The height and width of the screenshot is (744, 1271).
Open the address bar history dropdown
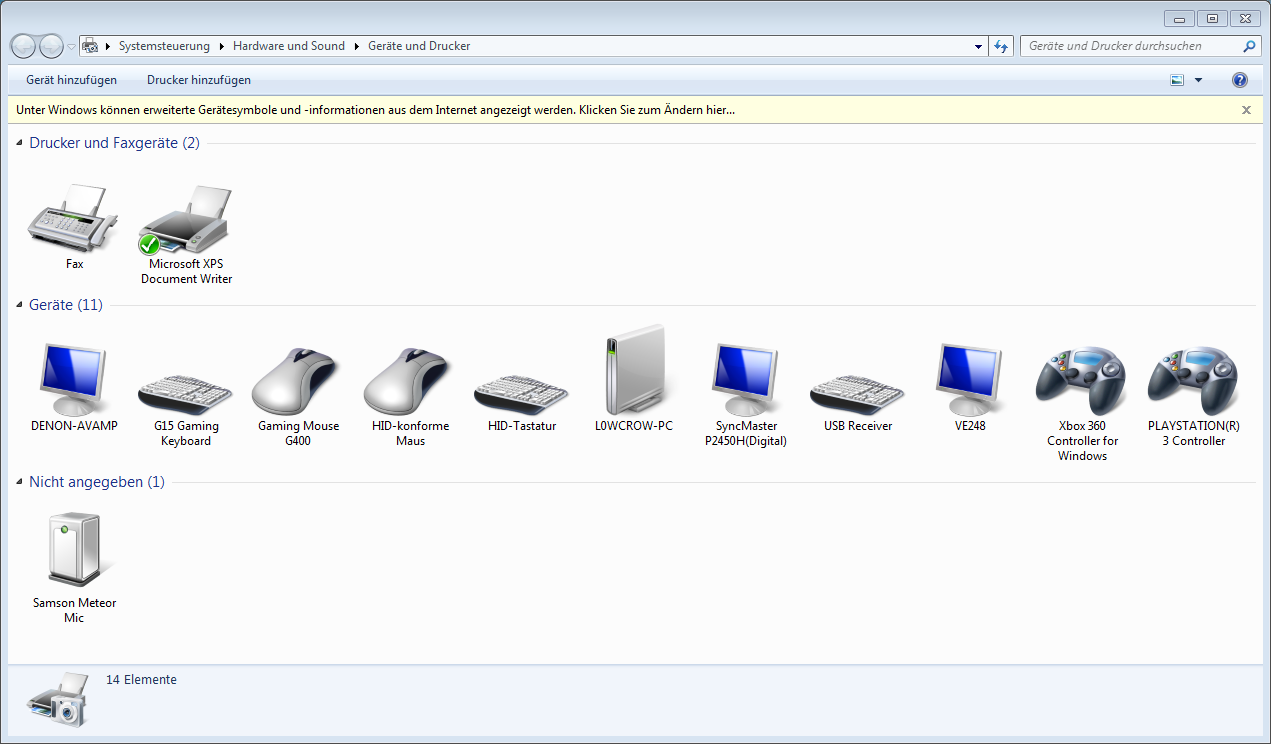978,46
